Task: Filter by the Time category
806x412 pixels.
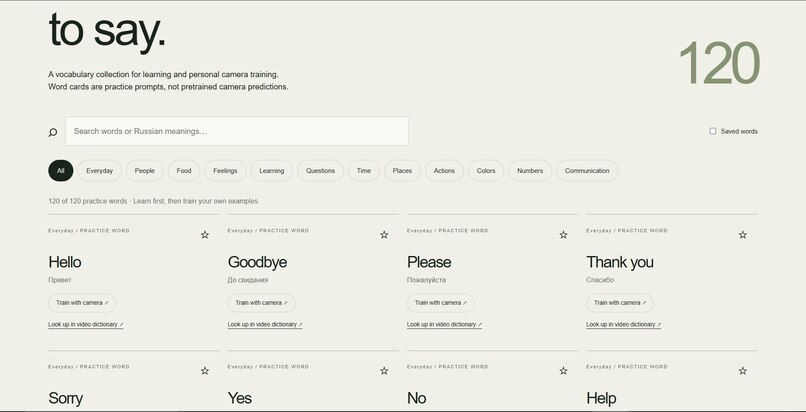Action: tap(364, 171)
